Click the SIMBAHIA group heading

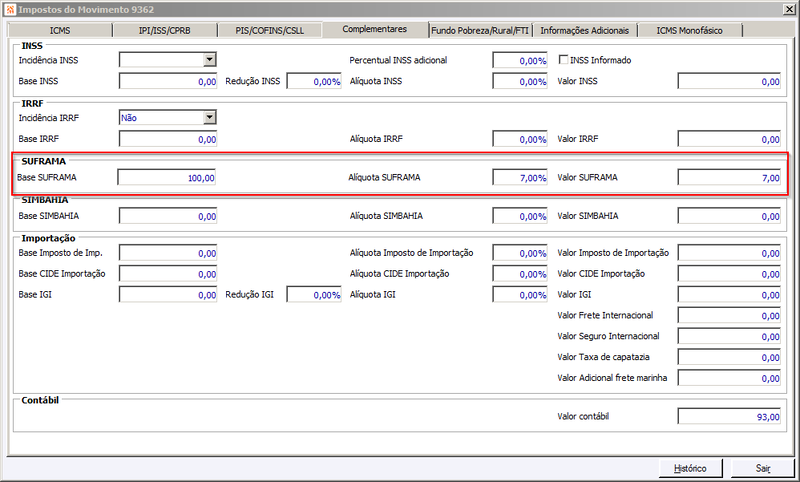[x=45, y=200]
